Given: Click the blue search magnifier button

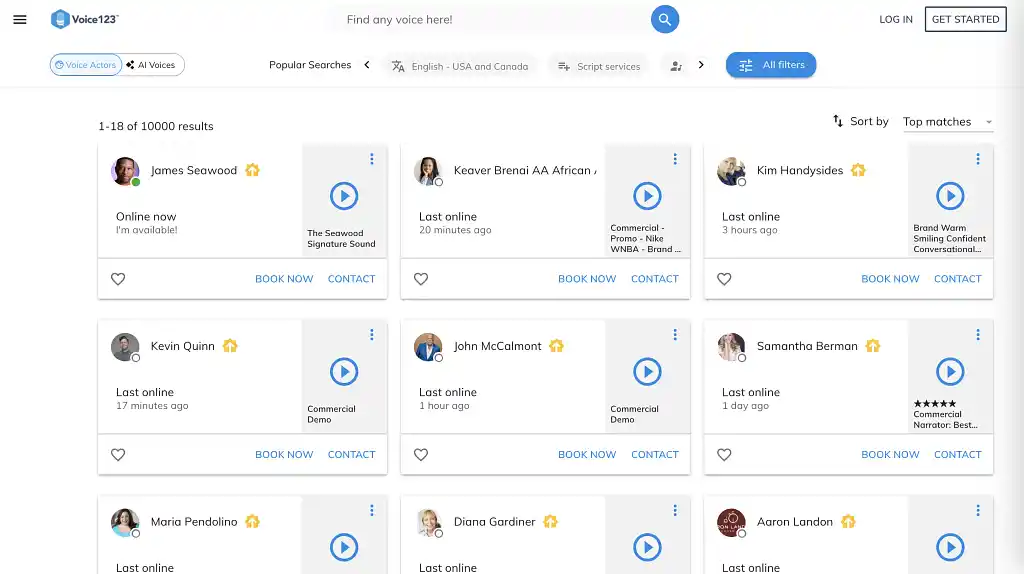Looking at the screenshot, I should pos(665,19).
